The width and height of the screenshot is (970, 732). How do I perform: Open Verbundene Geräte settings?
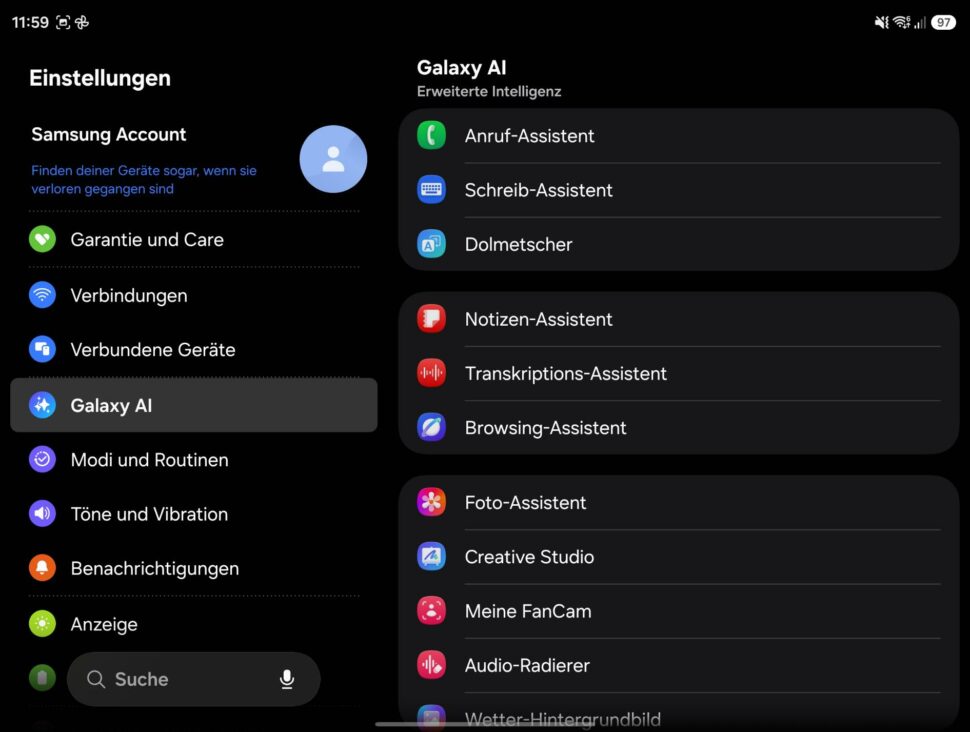194,349
